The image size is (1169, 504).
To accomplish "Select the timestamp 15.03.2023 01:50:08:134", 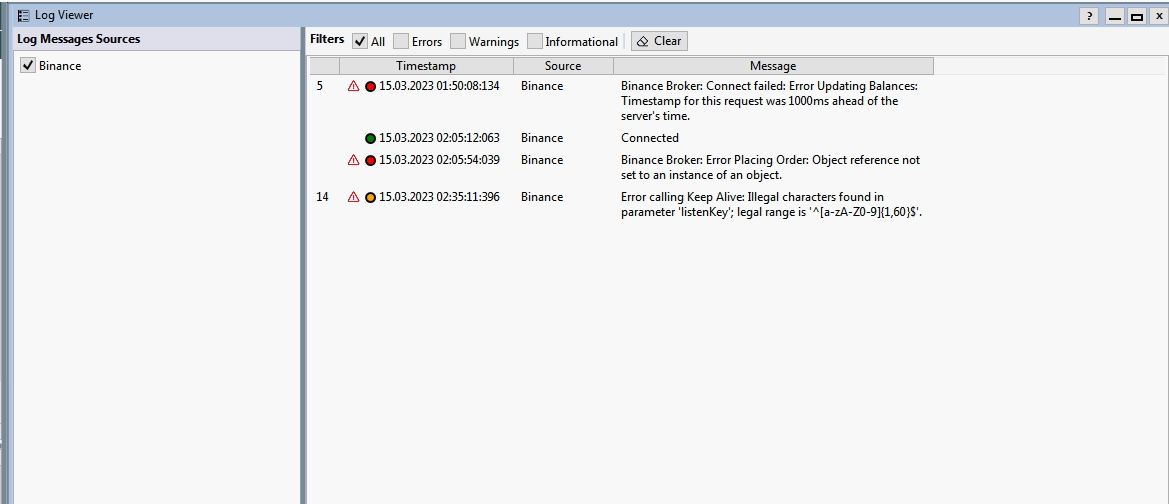I will pos(439,86).
